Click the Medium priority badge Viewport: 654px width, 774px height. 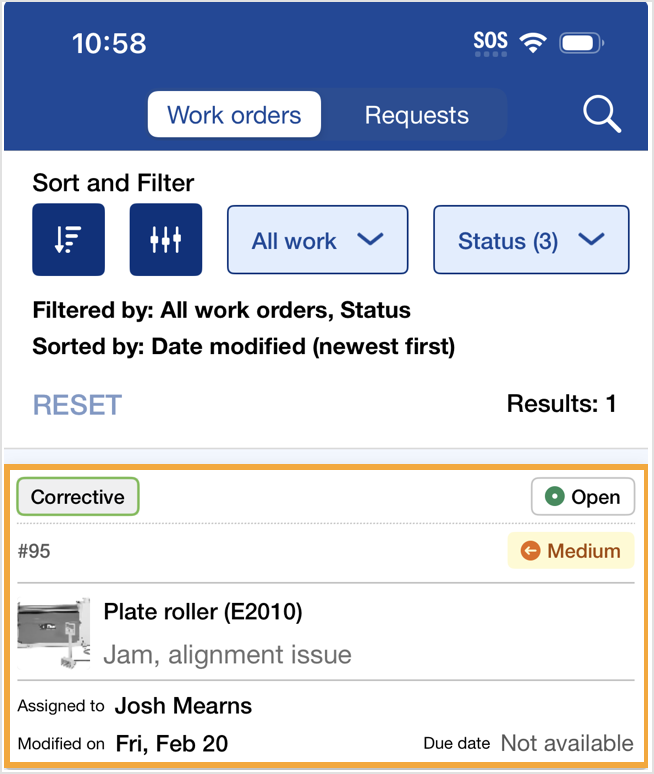point(571,550)
